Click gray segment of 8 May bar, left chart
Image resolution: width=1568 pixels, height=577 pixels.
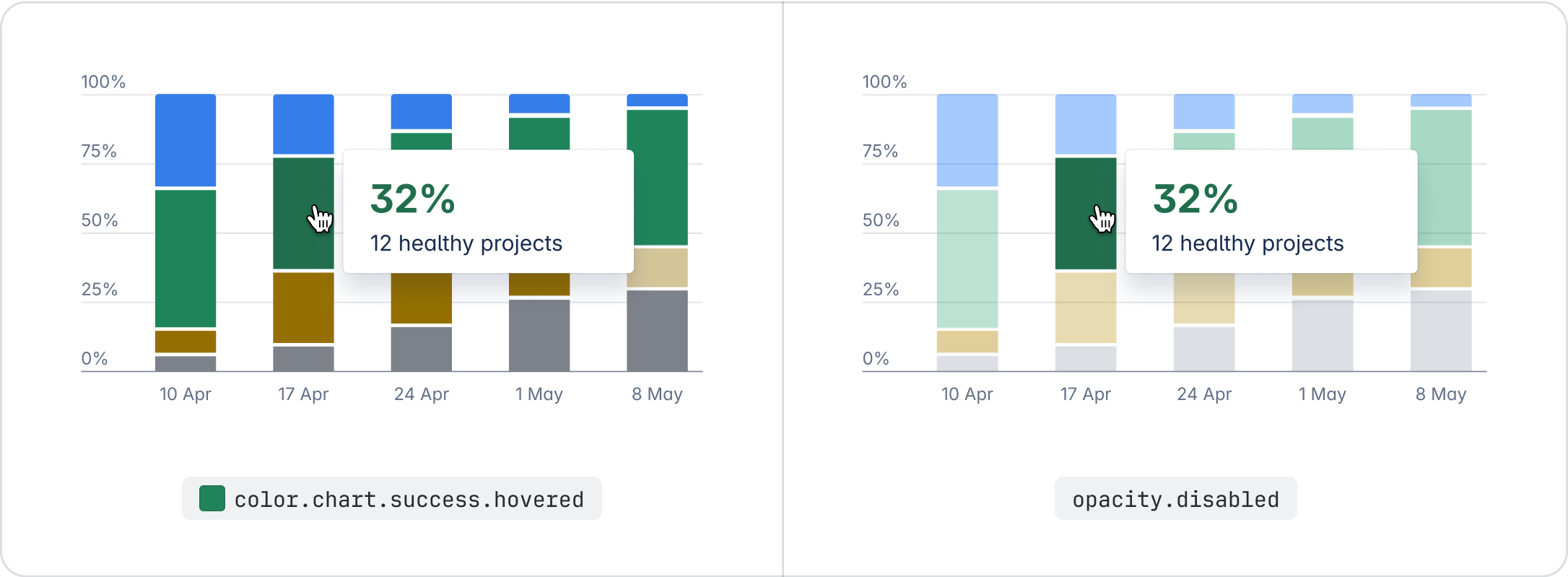point(657,331)
